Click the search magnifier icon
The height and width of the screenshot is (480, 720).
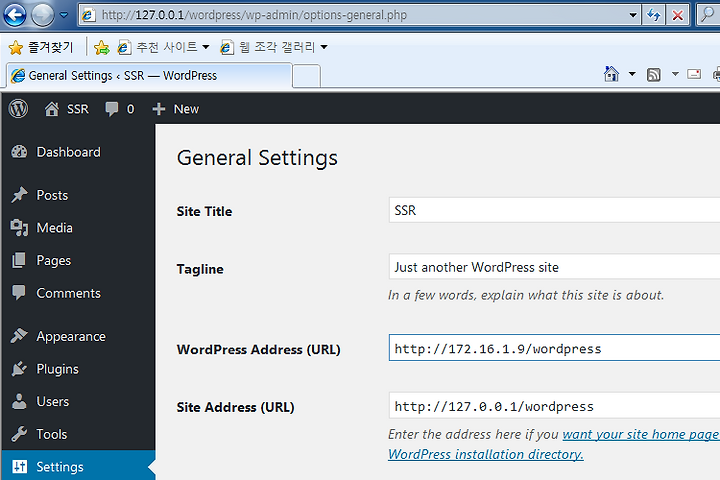tap(708, 15)
